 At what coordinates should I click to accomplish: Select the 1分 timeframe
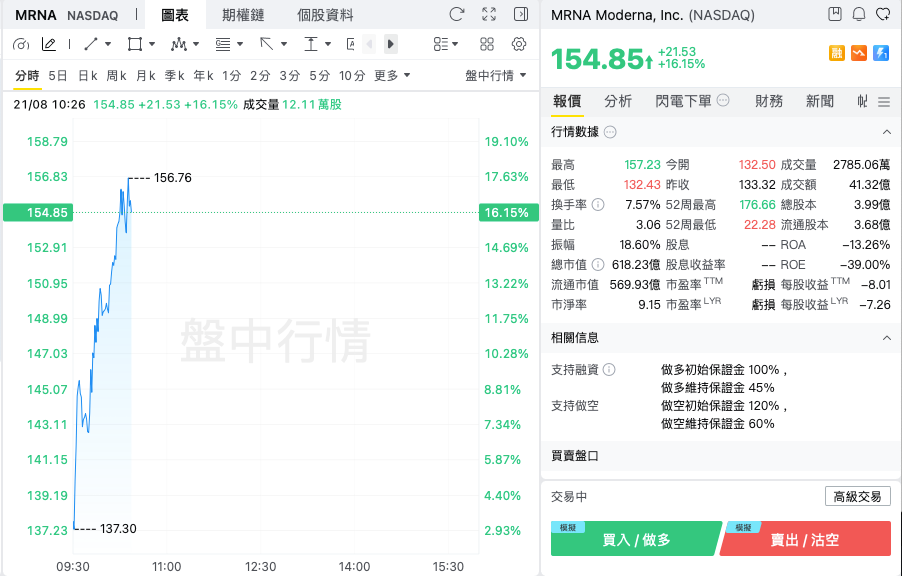pos(231,75)
